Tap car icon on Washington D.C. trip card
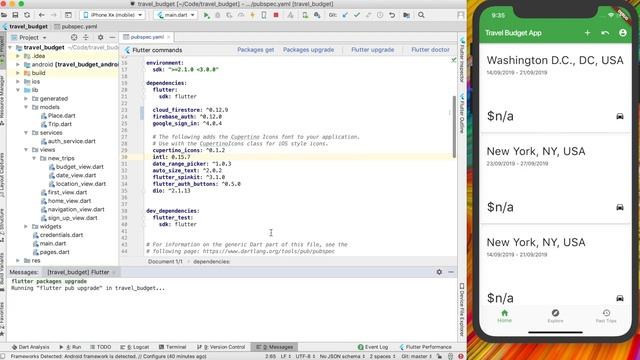Image resolution: width=640 pixels, height=360 pixels. [x=620, y=116]
